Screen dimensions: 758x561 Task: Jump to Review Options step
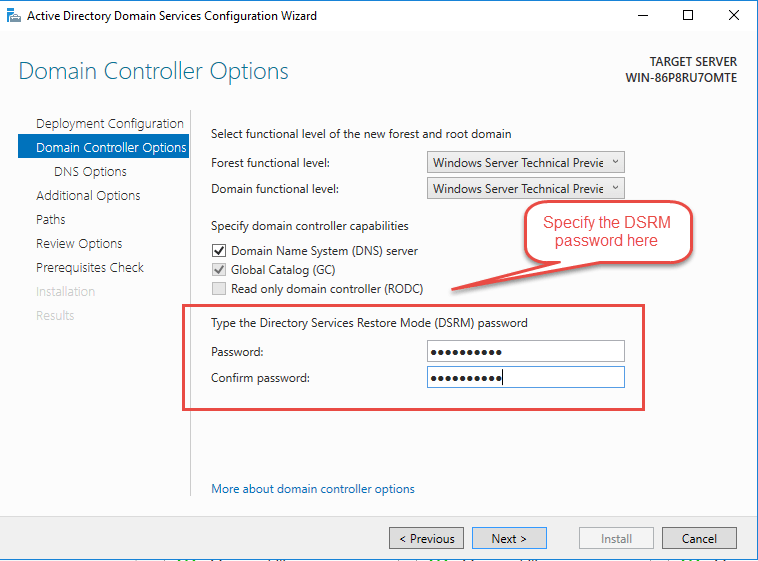[x=79, y=244]
